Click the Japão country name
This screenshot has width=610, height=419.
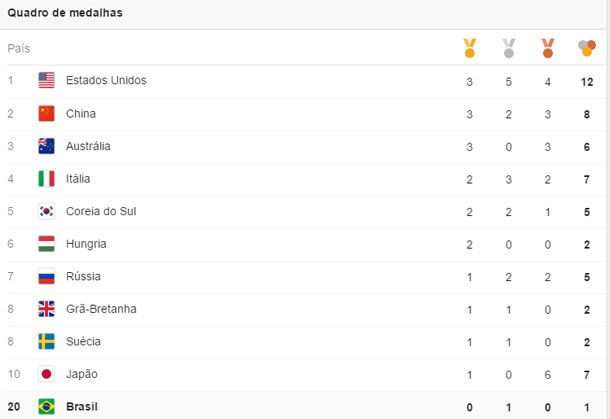[82, 374]
